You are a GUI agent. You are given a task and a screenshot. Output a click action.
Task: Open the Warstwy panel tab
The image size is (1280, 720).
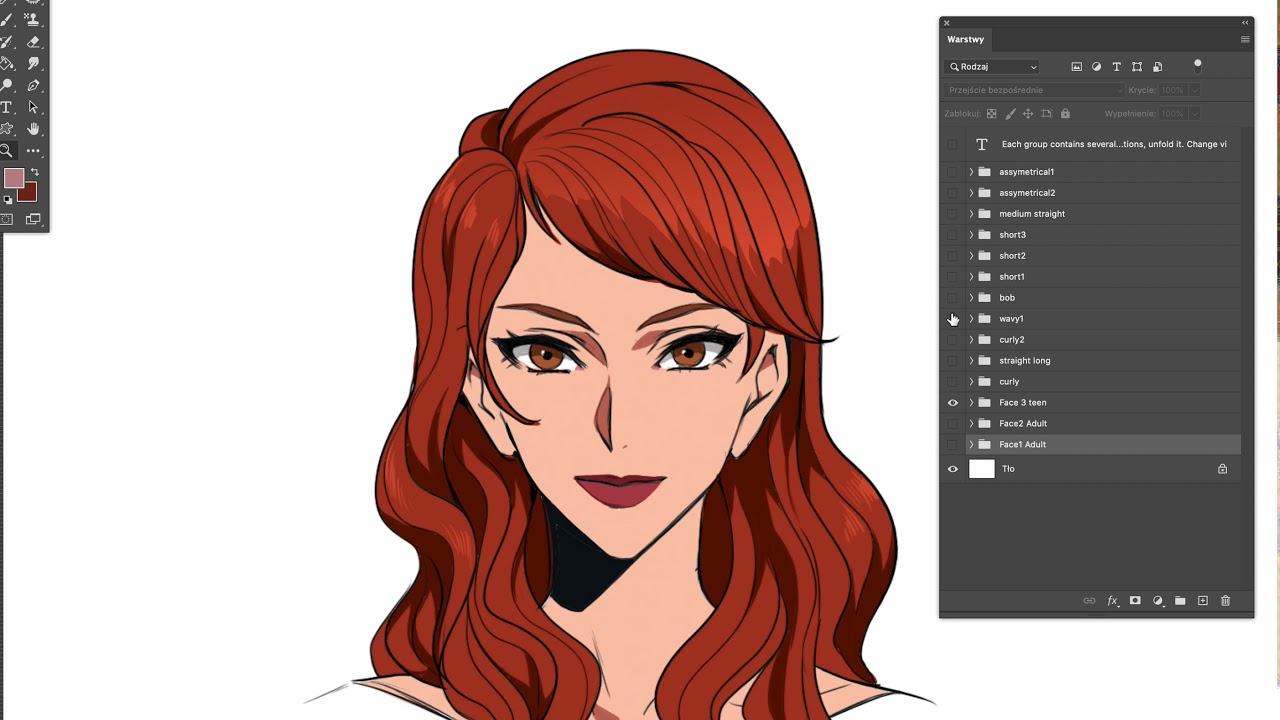[966, 40]
